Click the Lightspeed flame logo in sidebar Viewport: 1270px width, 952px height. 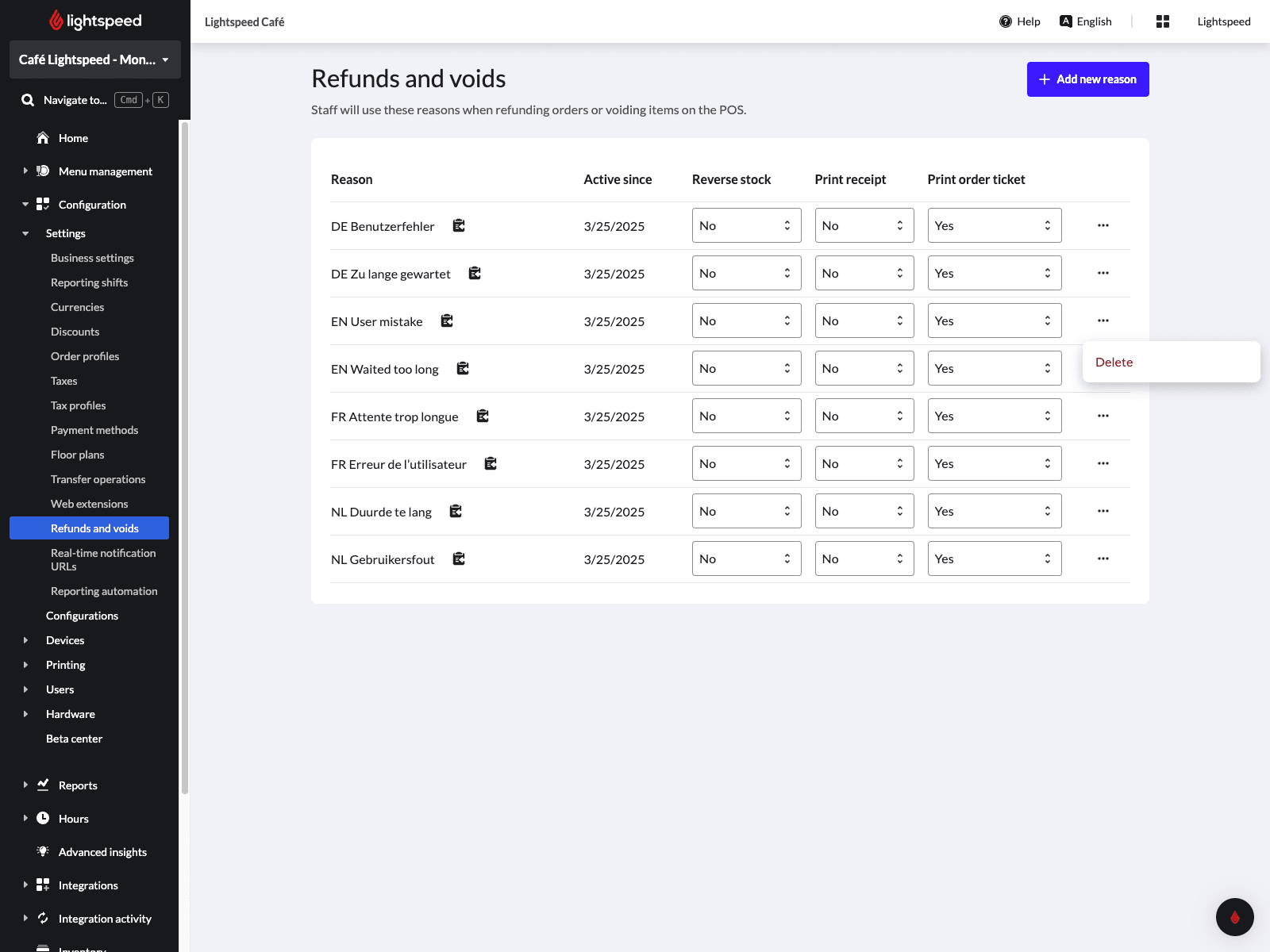pyautogui.click(x=56, y=21)
